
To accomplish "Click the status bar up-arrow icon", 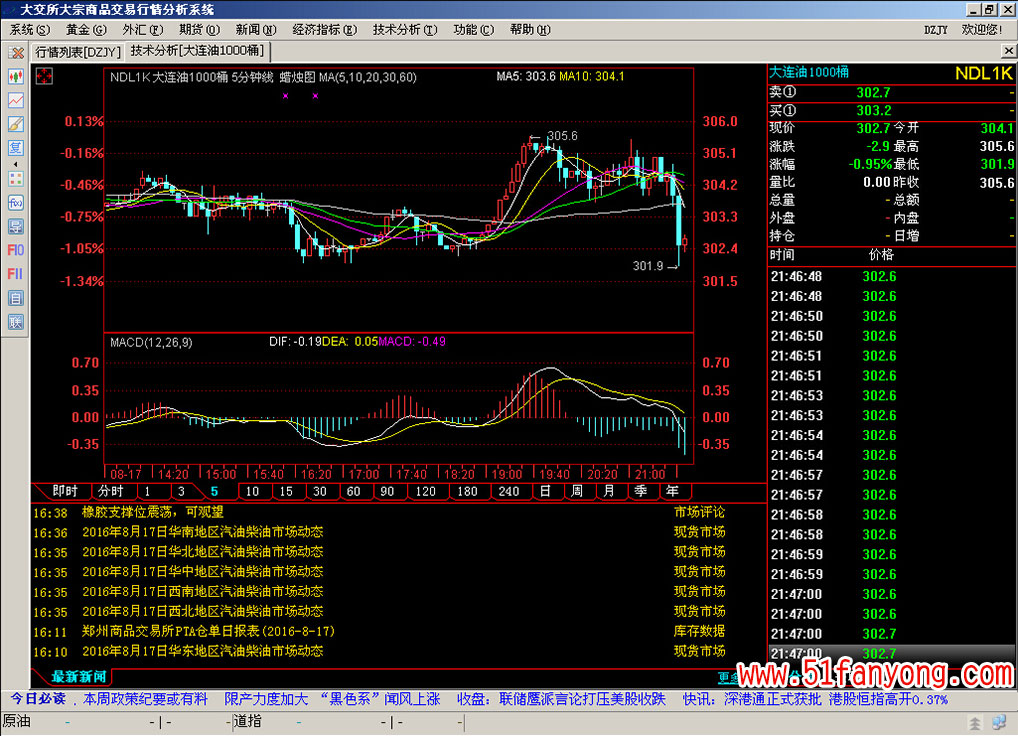I will 975,723.
